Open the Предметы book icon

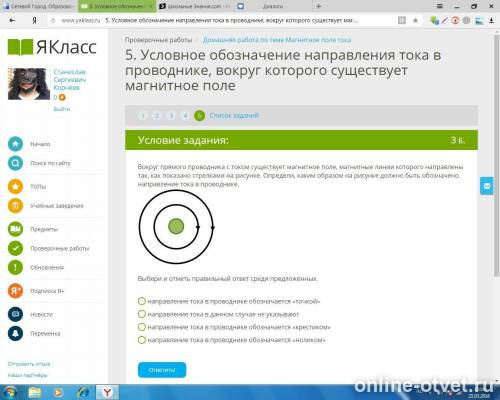click(15, 229)
